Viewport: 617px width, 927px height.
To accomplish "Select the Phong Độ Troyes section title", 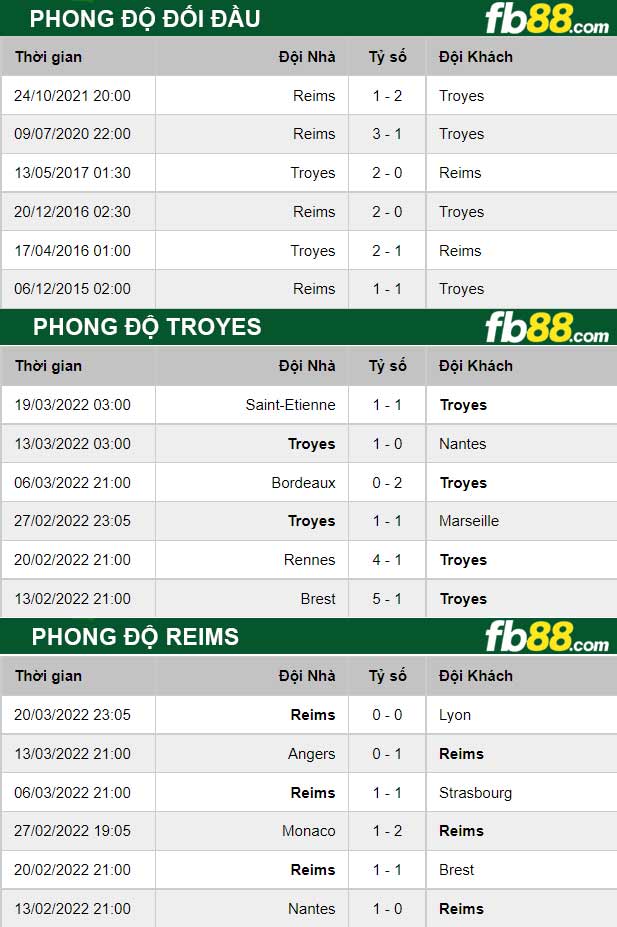I will click(x=147, y=327).
